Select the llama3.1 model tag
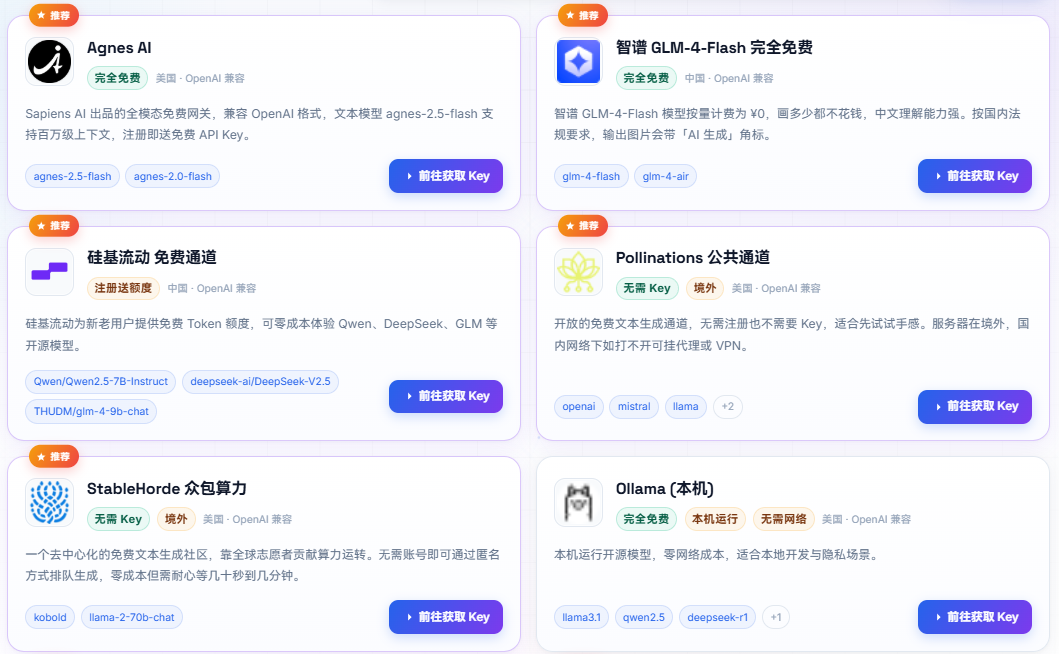 [x=582, y=617]
